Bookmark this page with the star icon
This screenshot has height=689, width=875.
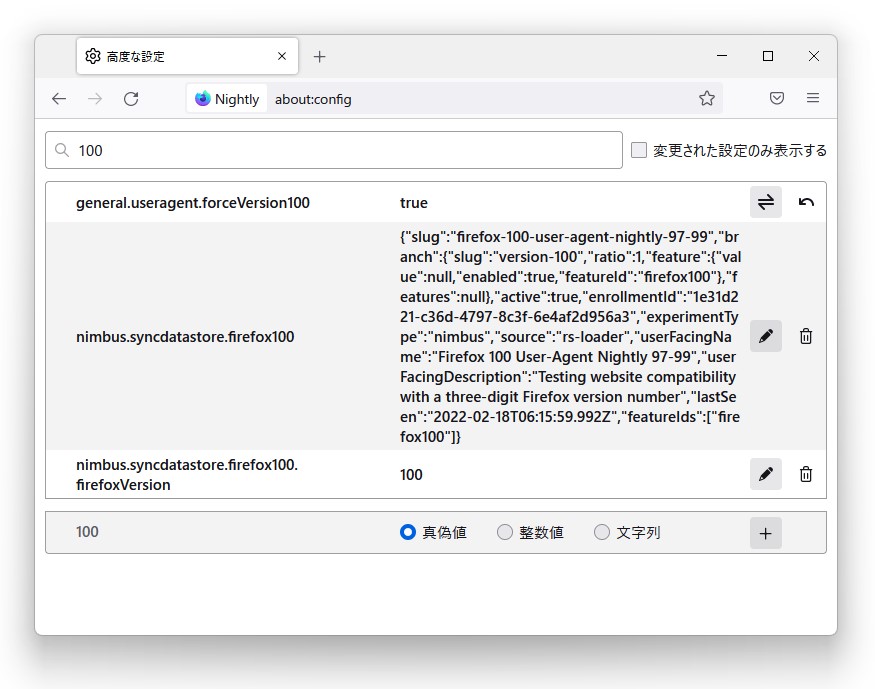[x=707, y=98]
